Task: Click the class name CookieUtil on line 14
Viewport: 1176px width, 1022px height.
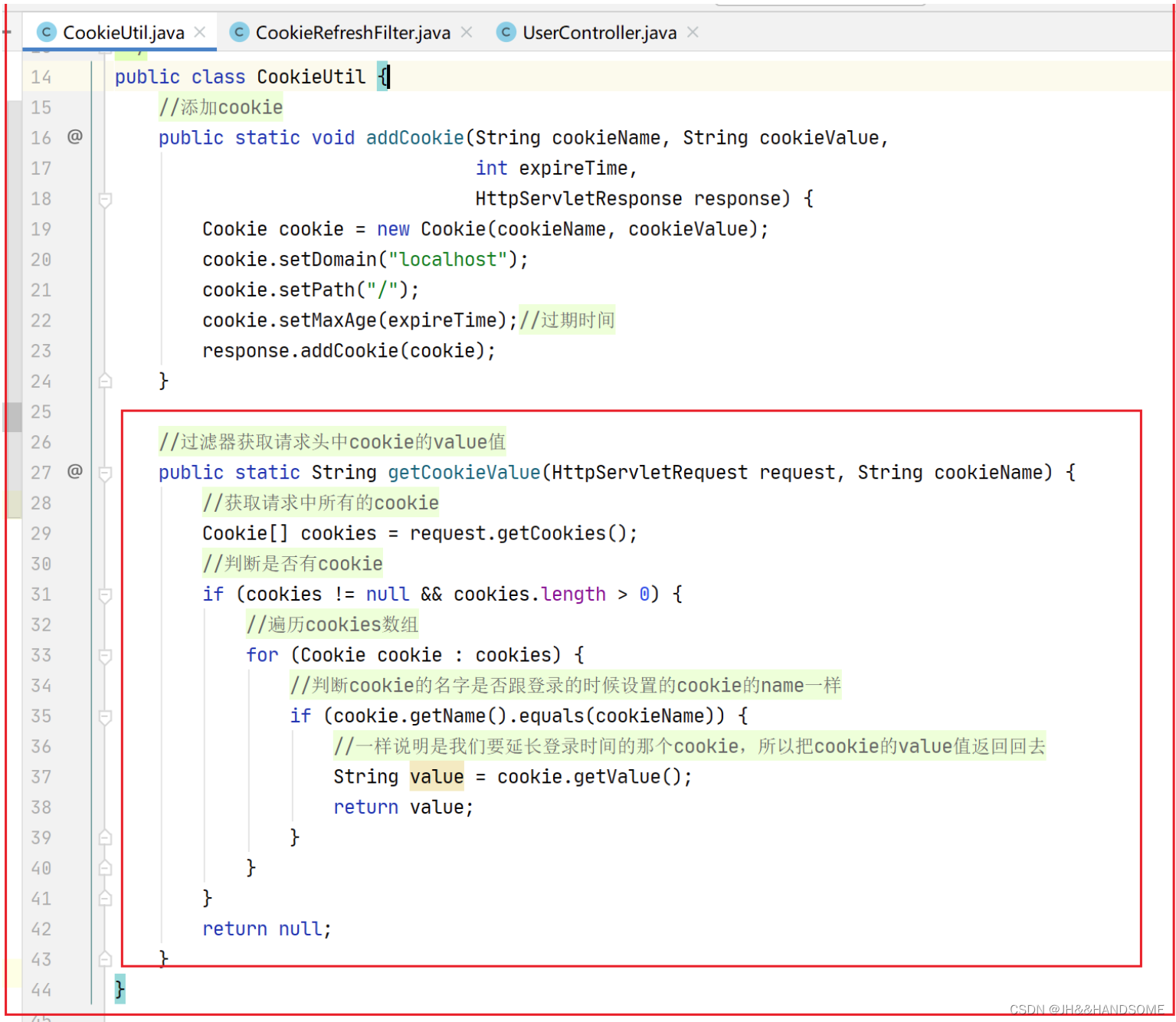Action: [311, 77]
